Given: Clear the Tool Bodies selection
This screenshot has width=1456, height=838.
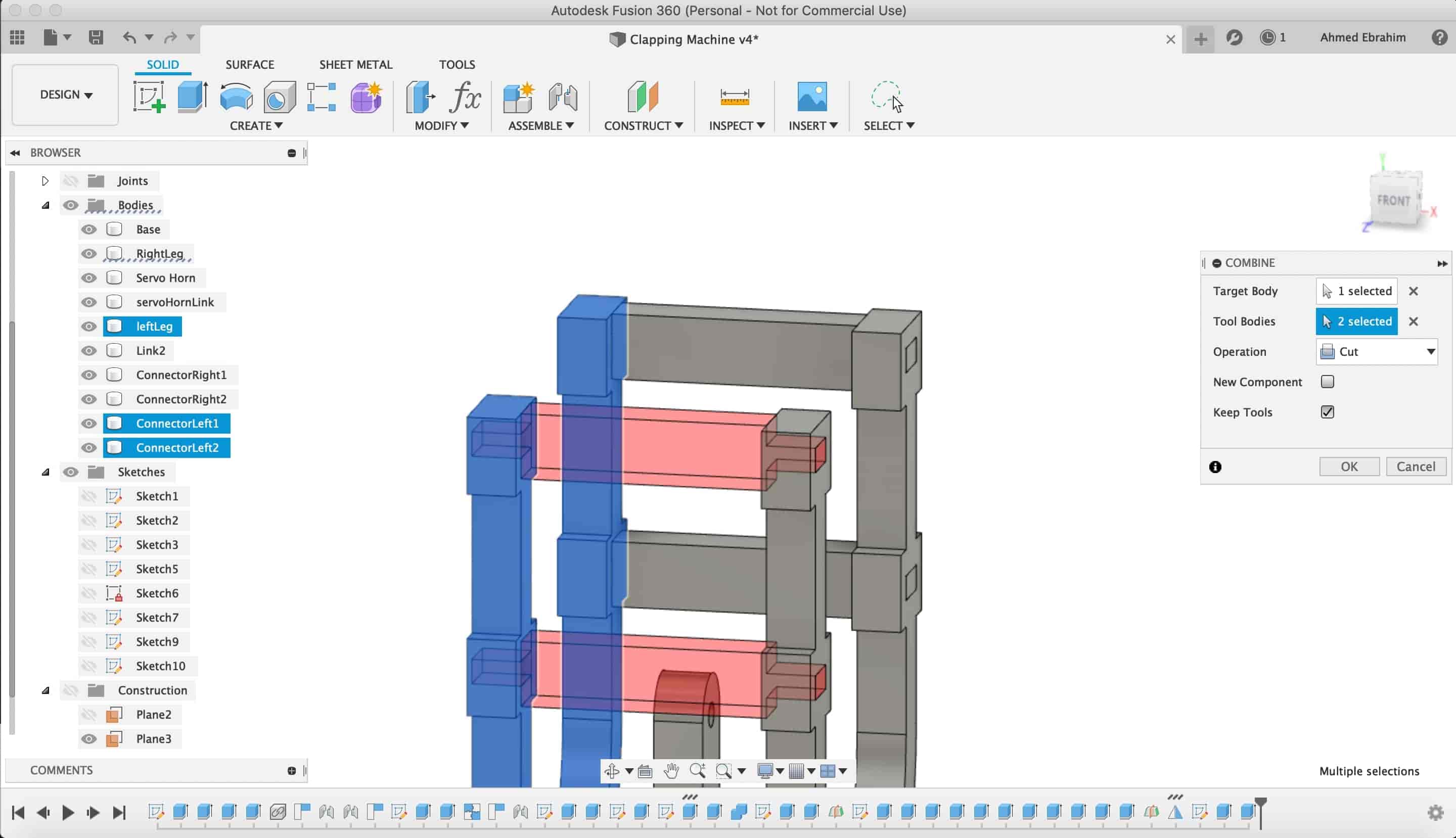Looking at the screenshot, I should click(1414, 322).
